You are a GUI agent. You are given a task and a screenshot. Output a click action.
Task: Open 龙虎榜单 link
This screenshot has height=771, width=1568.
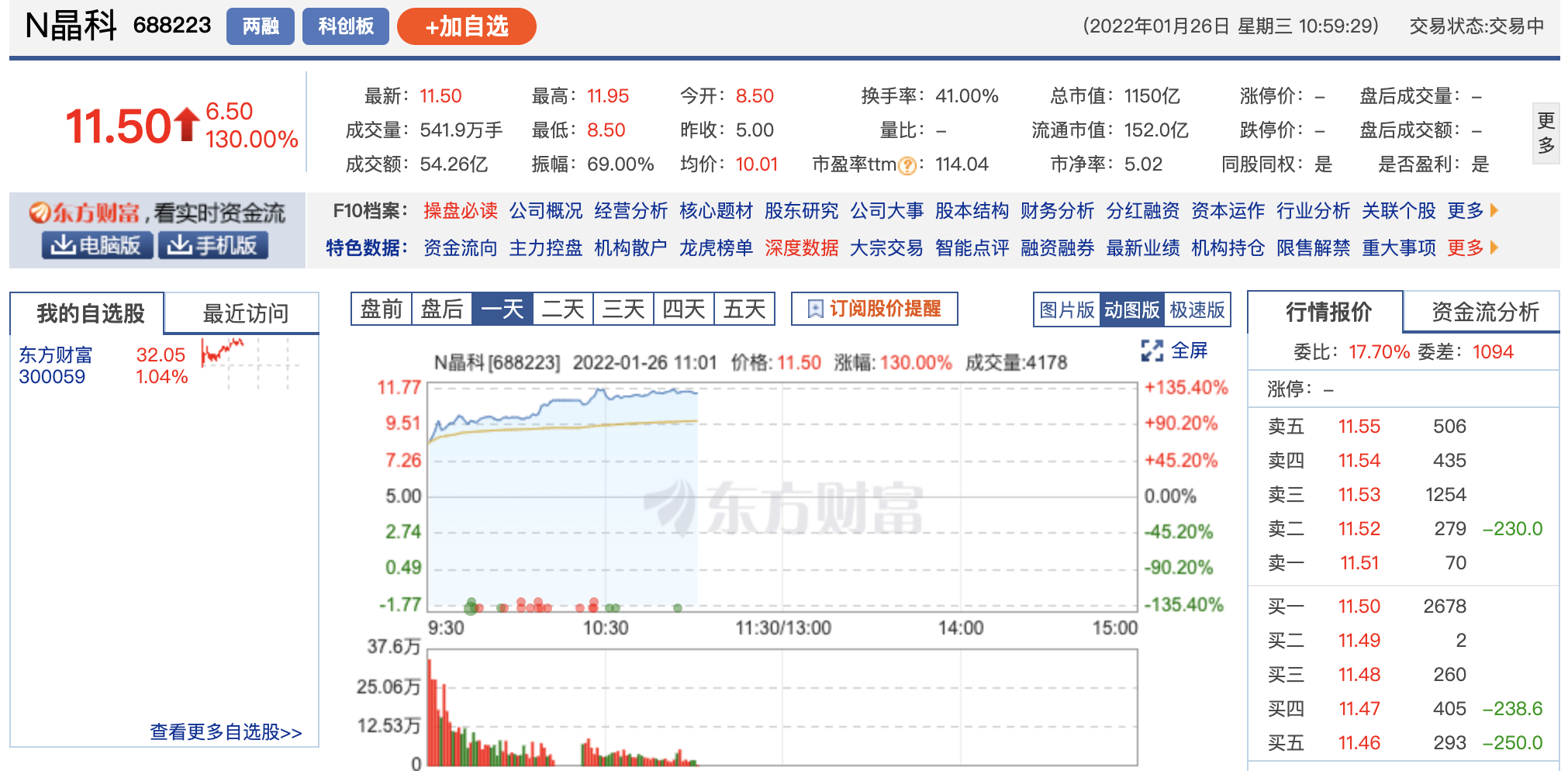click(717, 247)
